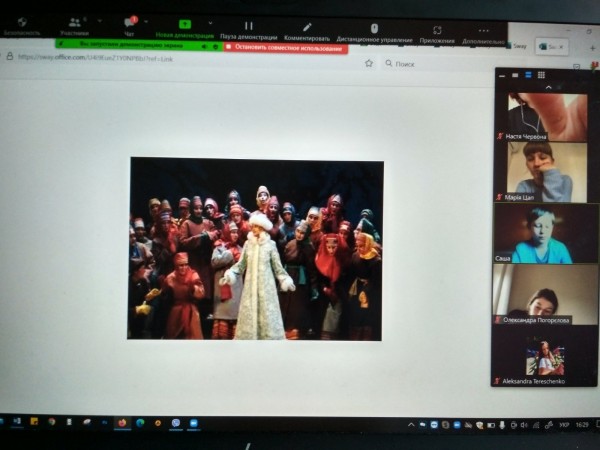The height and width of the screenshot is (450, 600).
Task: Select Настя Червона video tile
Action: pos(547,117)
